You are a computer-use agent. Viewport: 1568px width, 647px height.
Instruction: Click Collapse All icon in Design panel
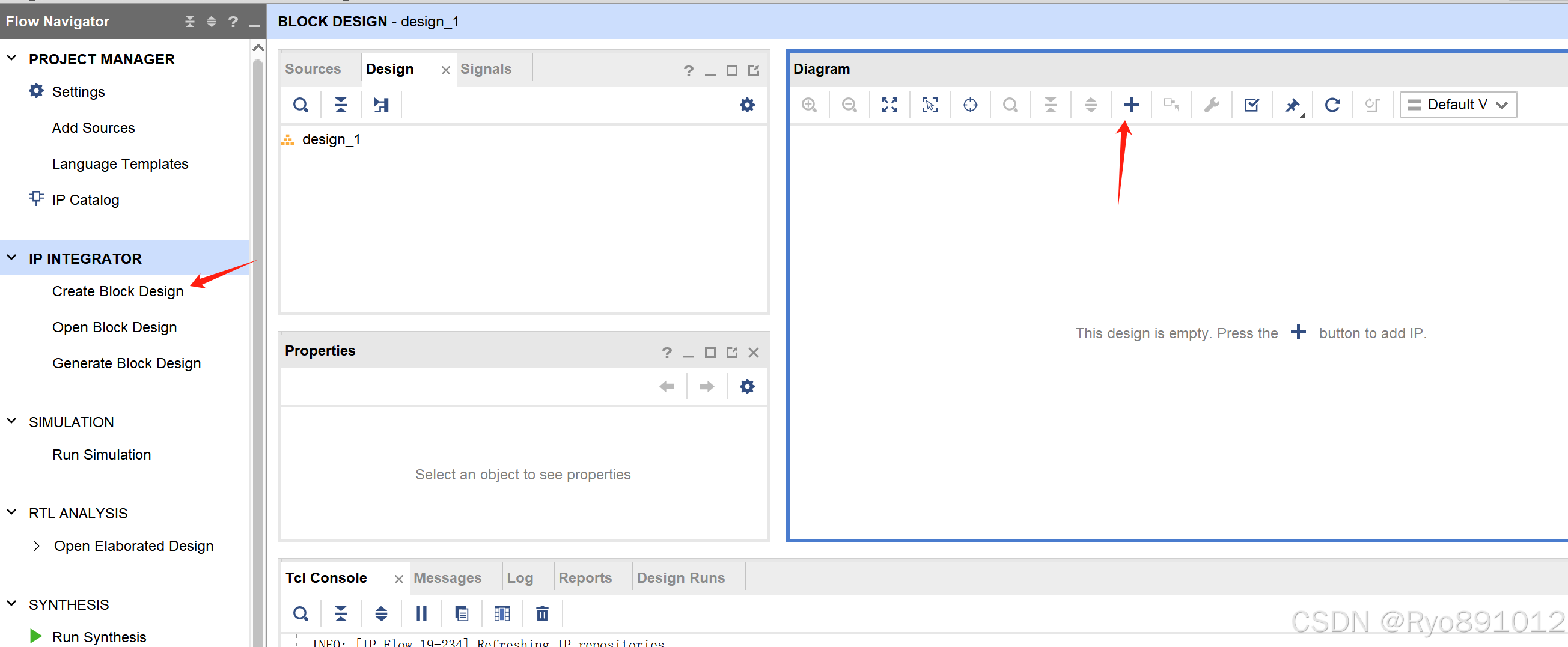tap(341, 105)
